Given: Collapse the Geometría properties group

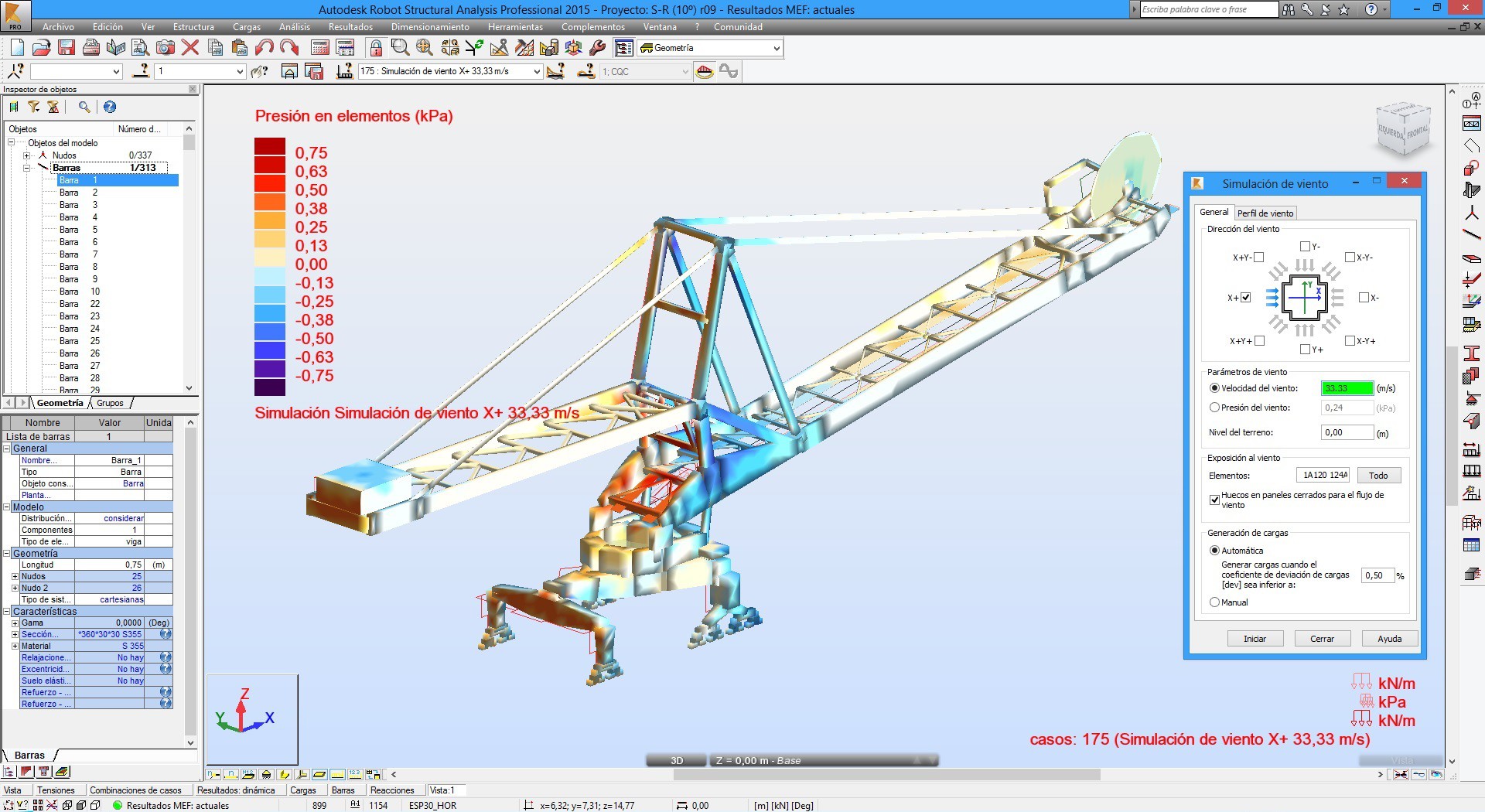Looking at the screenshot, I should (7, 553).
